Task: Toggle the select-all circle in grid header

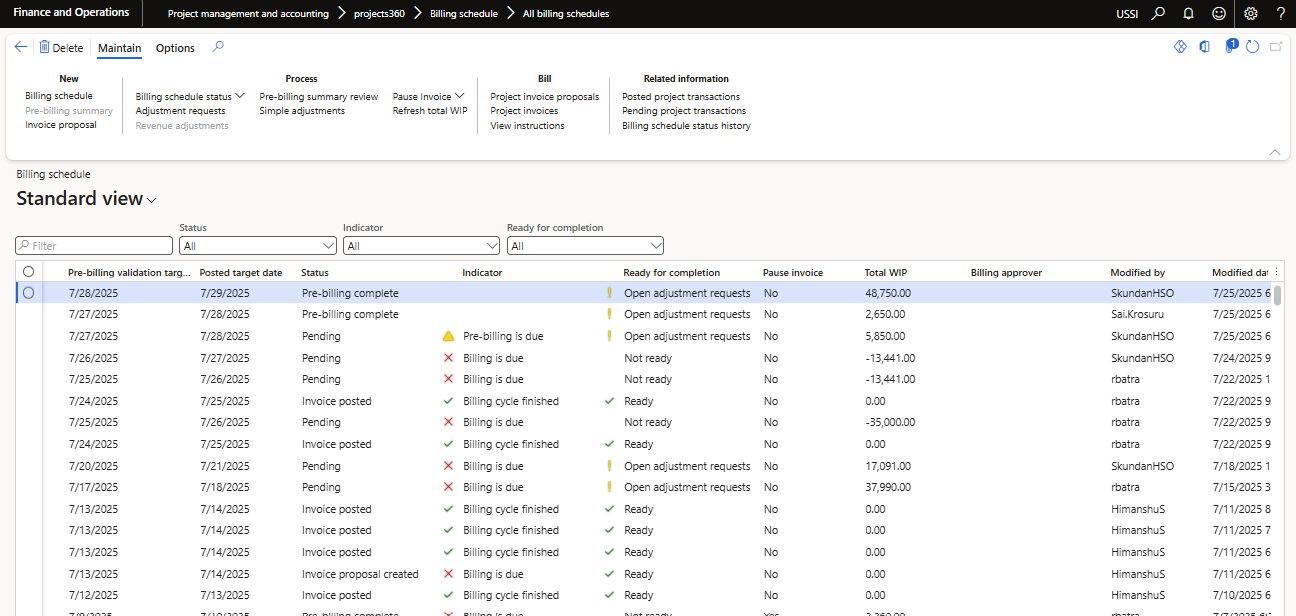Action: point(28,271)
